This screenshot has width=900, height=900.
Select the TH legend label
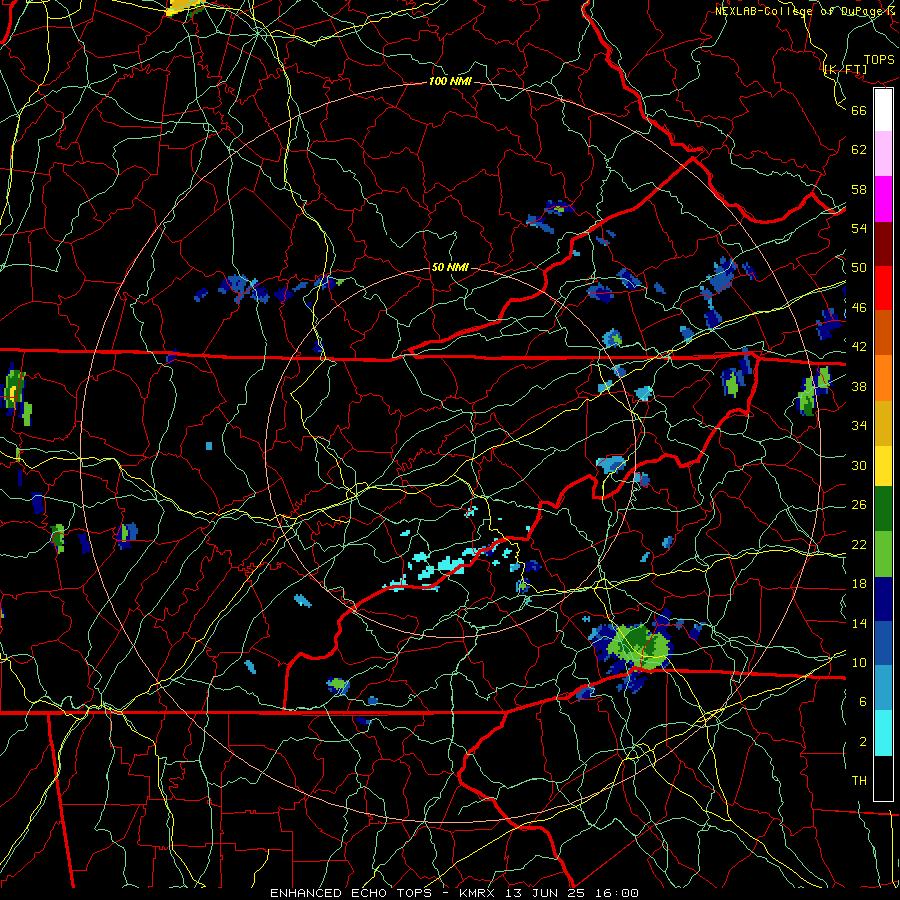pyautogui.click(x=859, y=781)
